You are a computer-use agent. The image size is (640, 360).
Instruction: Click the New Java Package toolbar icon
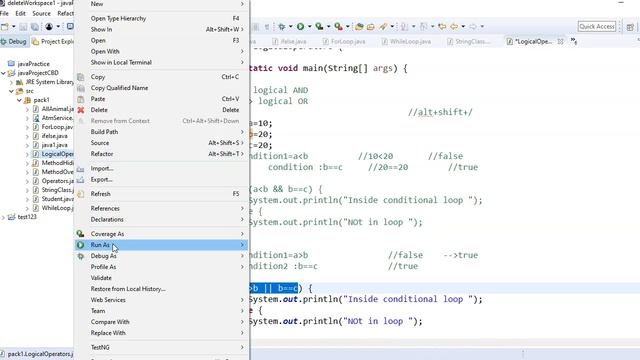pos(359,27)
